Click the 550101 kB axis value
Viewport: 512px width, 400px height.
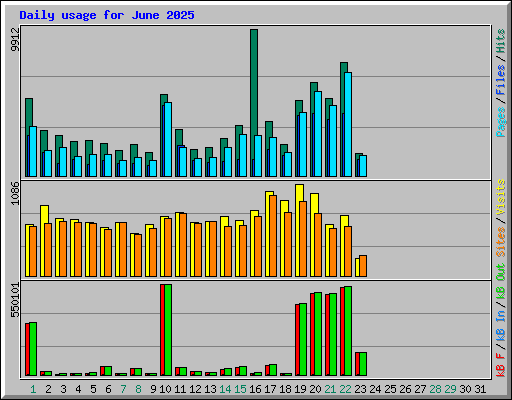tap(15, 300)
